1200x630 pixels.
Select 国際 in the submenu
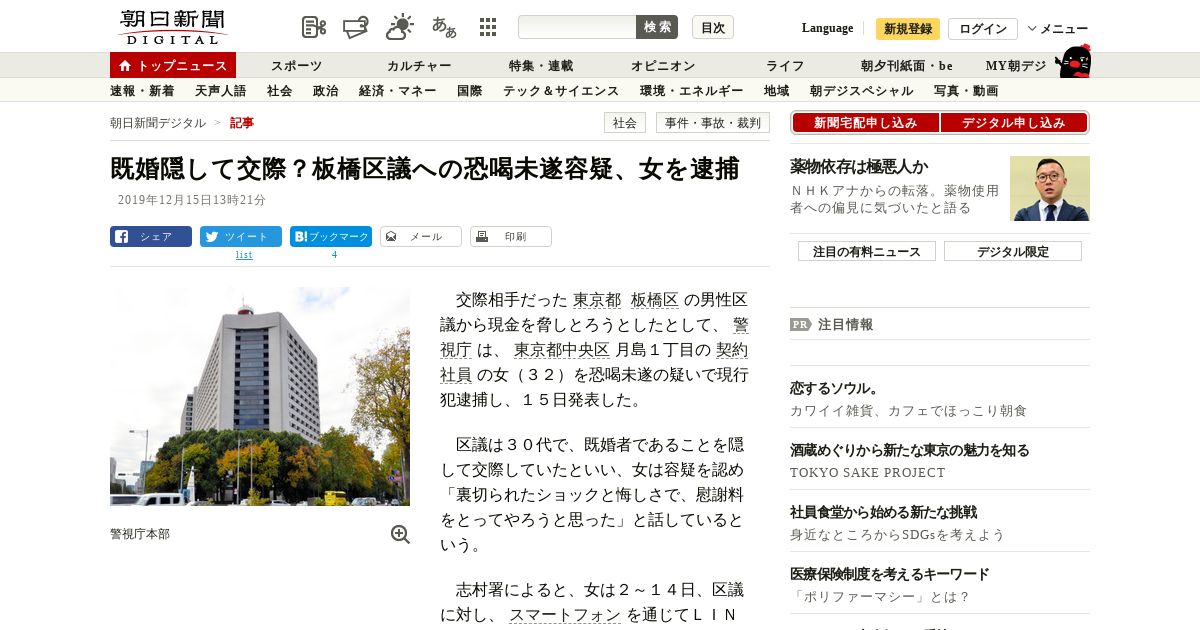pyautogui.click(x=470, y=91)
